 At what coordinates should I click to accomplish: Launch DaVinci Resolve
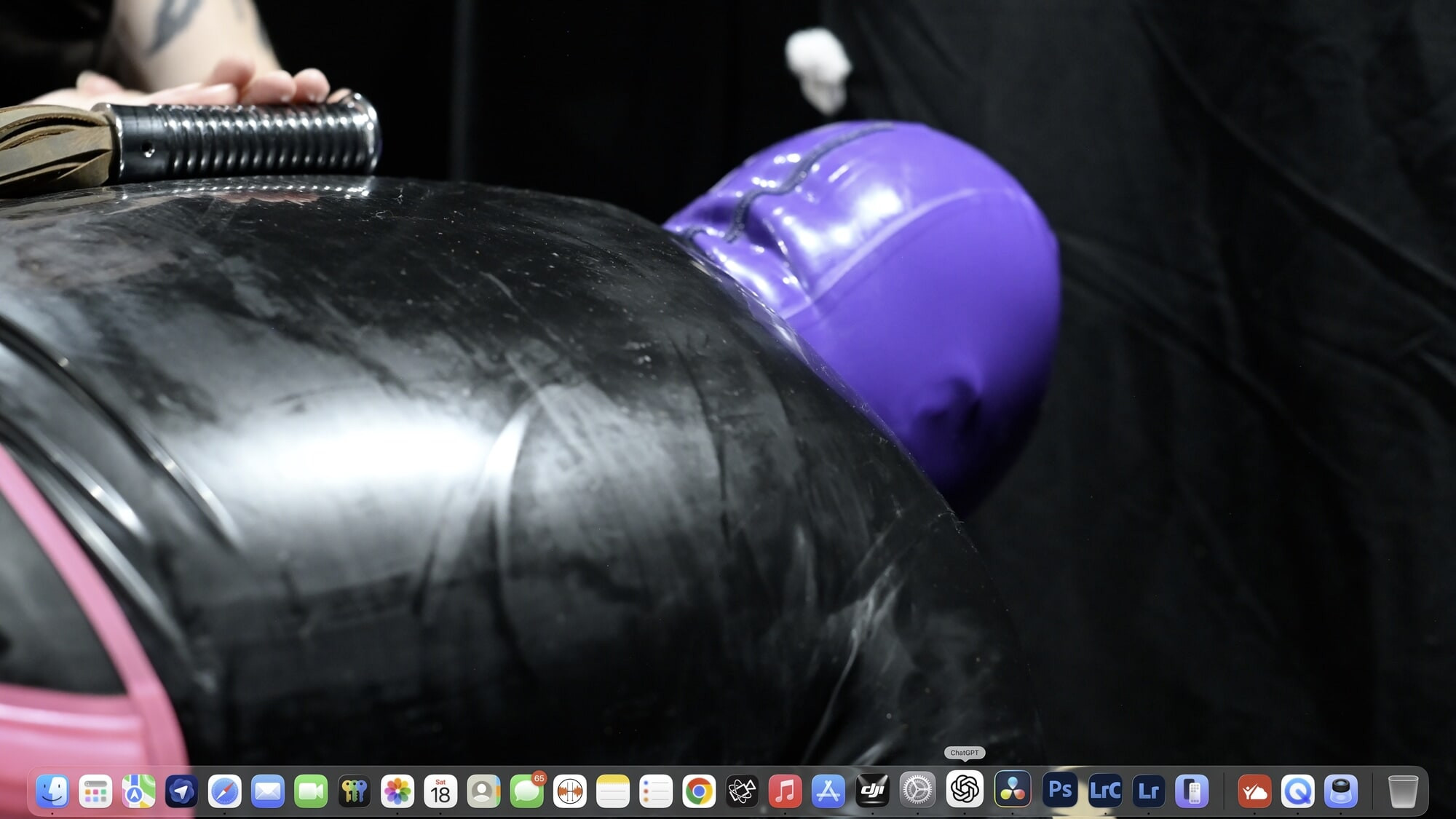1013,790
